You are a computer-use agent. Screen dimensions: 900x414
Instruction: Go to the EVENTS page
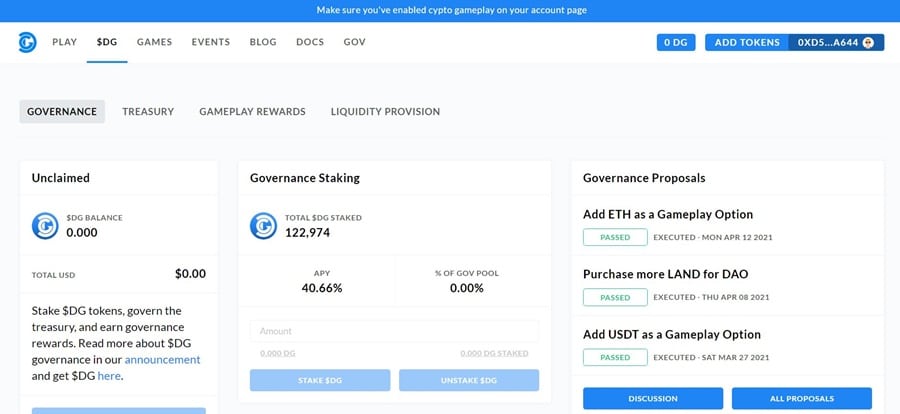click(x=211, y=42)
